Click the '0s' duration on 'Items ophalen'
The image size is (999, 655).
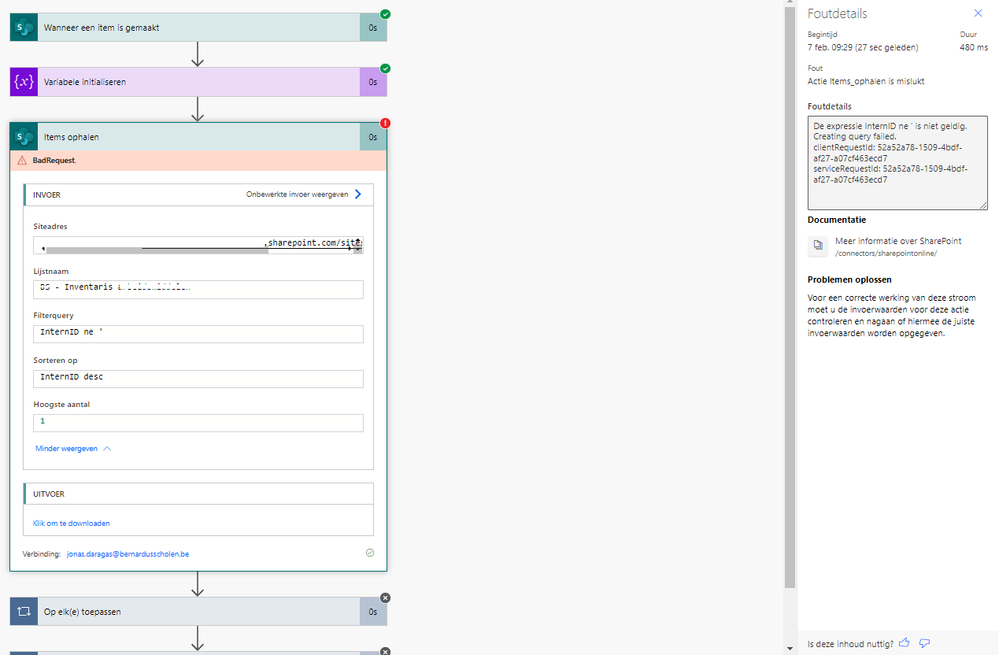[373, 137]
